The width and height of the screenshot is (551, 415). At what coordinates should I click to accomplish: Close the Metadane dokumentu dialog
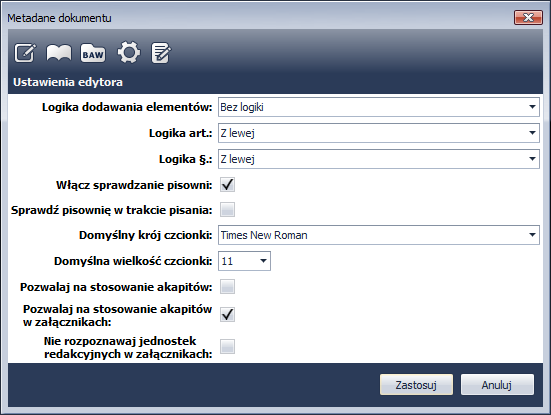528,18
